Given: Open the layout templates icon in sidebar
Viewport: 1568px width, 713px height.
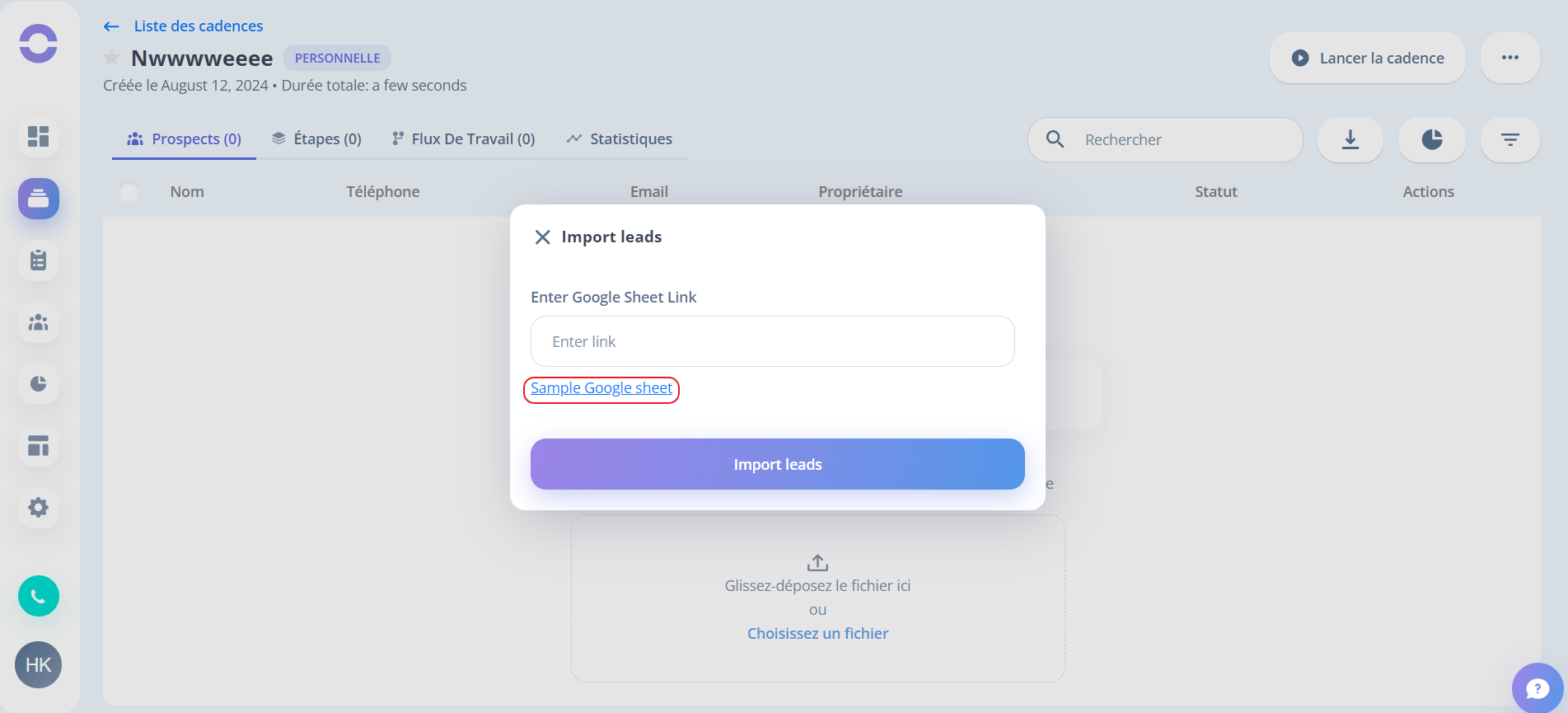Looking at the screenshot, I should (39, 446).
